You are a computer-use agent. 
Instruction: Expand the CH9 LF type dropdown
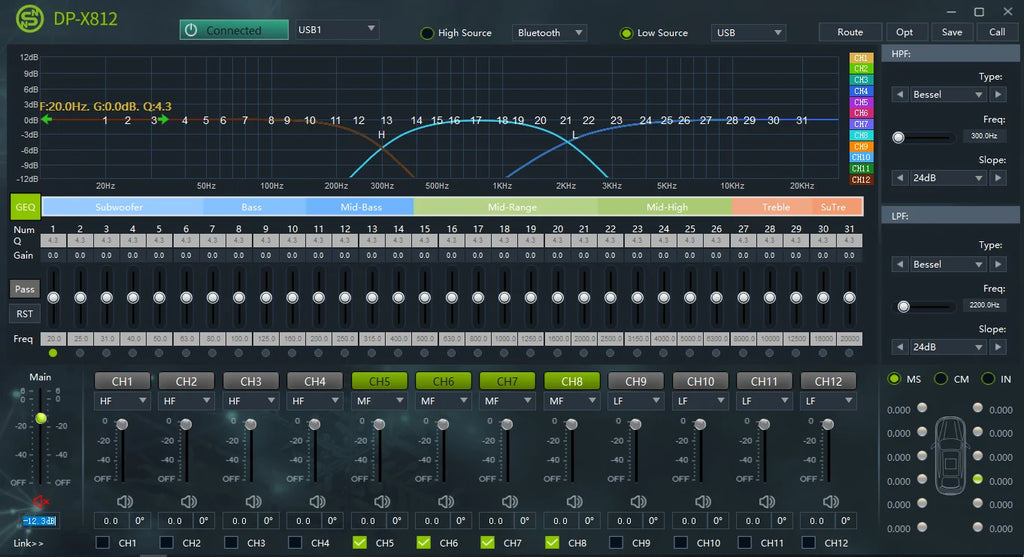coord(636,401)
